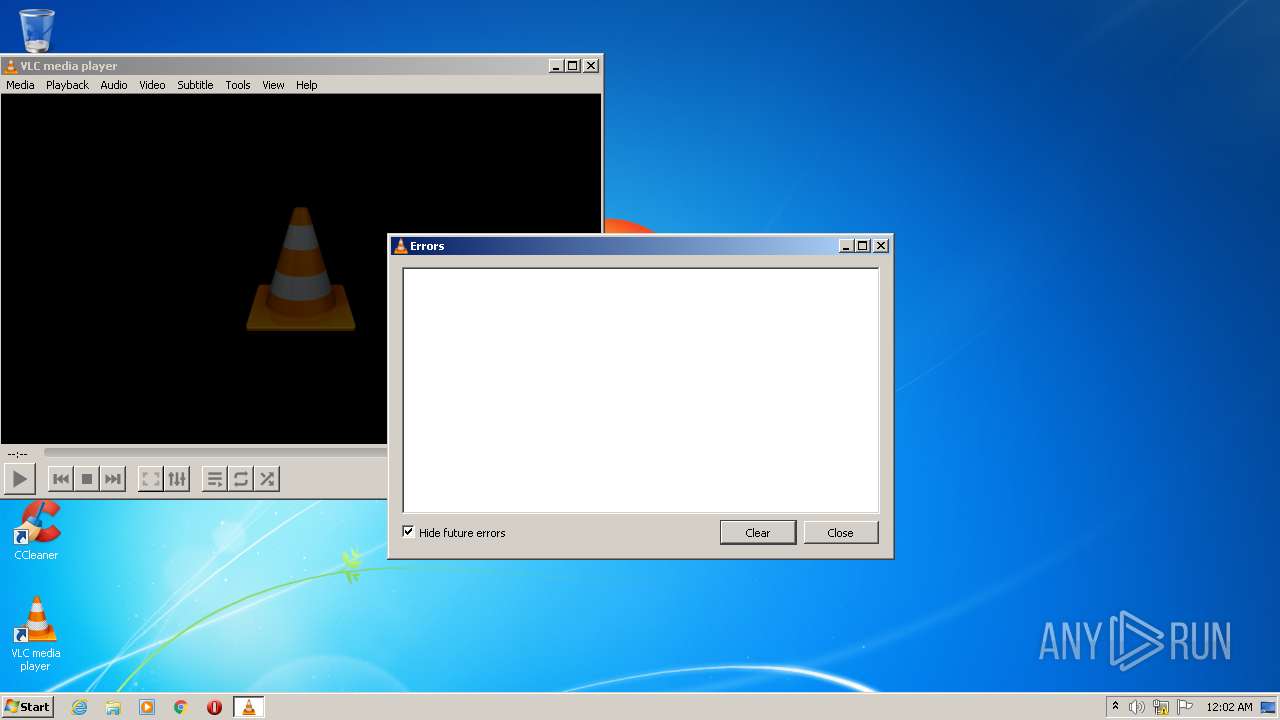Maximize the Errors dialog window
This screenshot has height=720, width=1280.
[x=863, y=246]
